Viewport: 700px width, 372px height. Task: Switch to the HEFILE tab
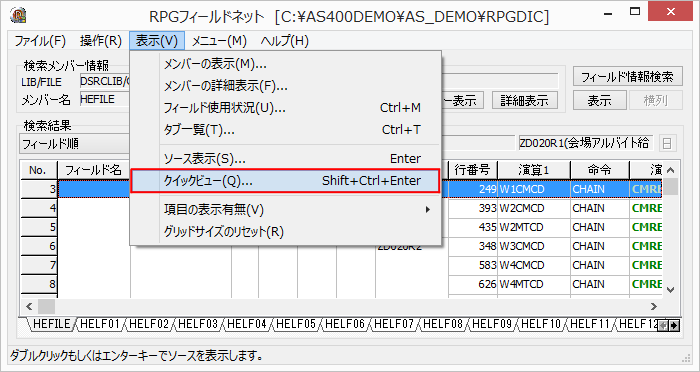click(x=51, y=325)
